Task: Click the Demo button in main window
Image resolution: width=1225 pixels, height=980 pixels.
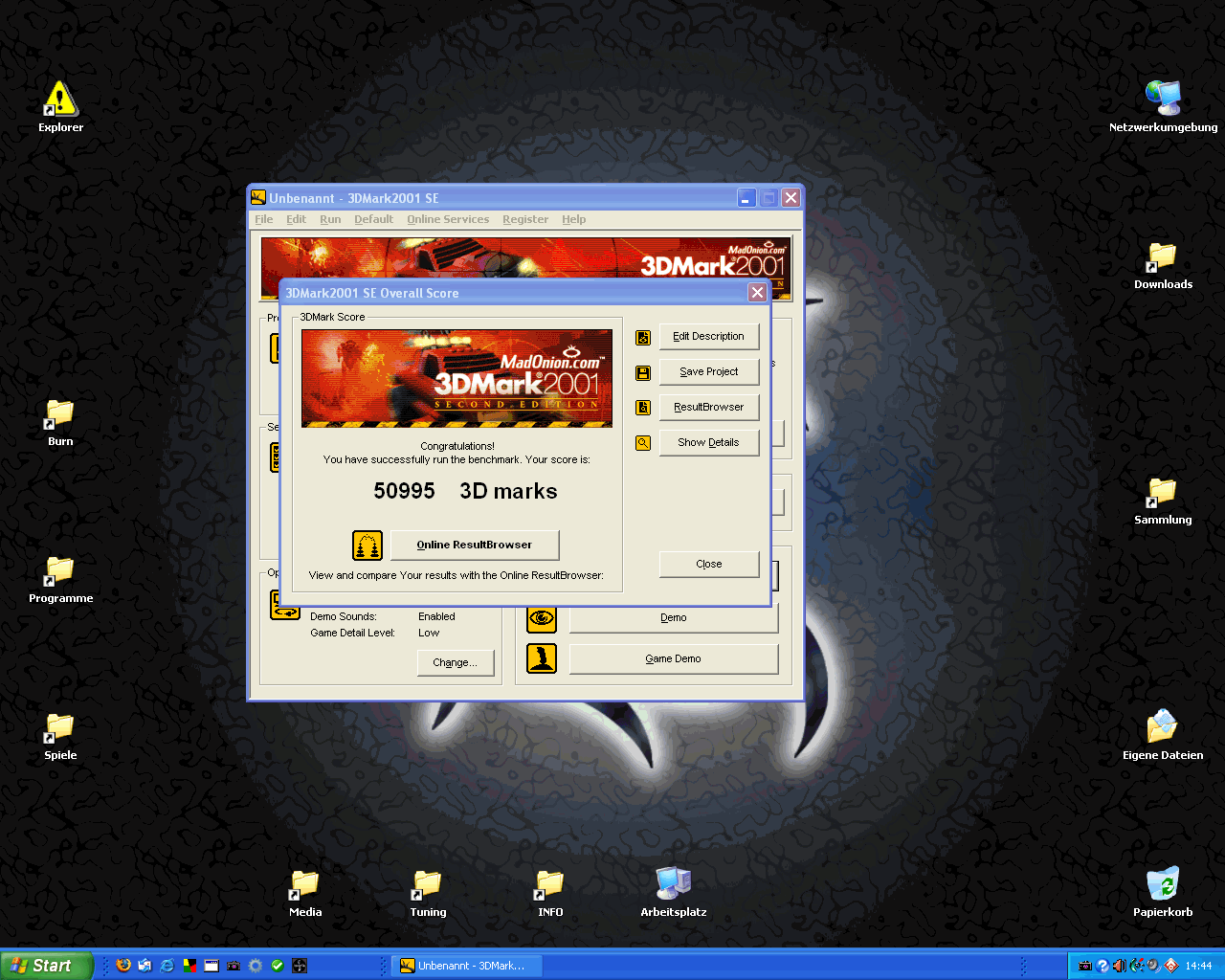Action: pyautogui.click(x=674, y=618)
